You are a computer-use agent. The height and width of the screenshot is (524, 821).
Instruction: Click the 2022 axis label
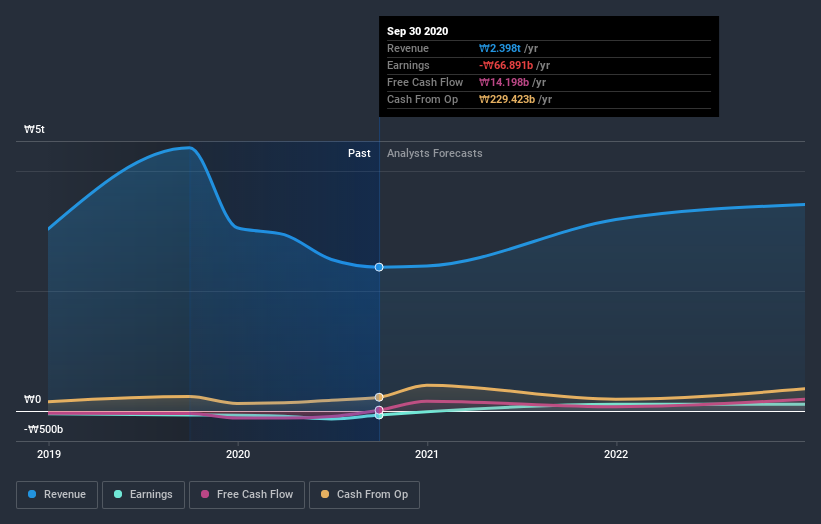click(x=616, y=454)
